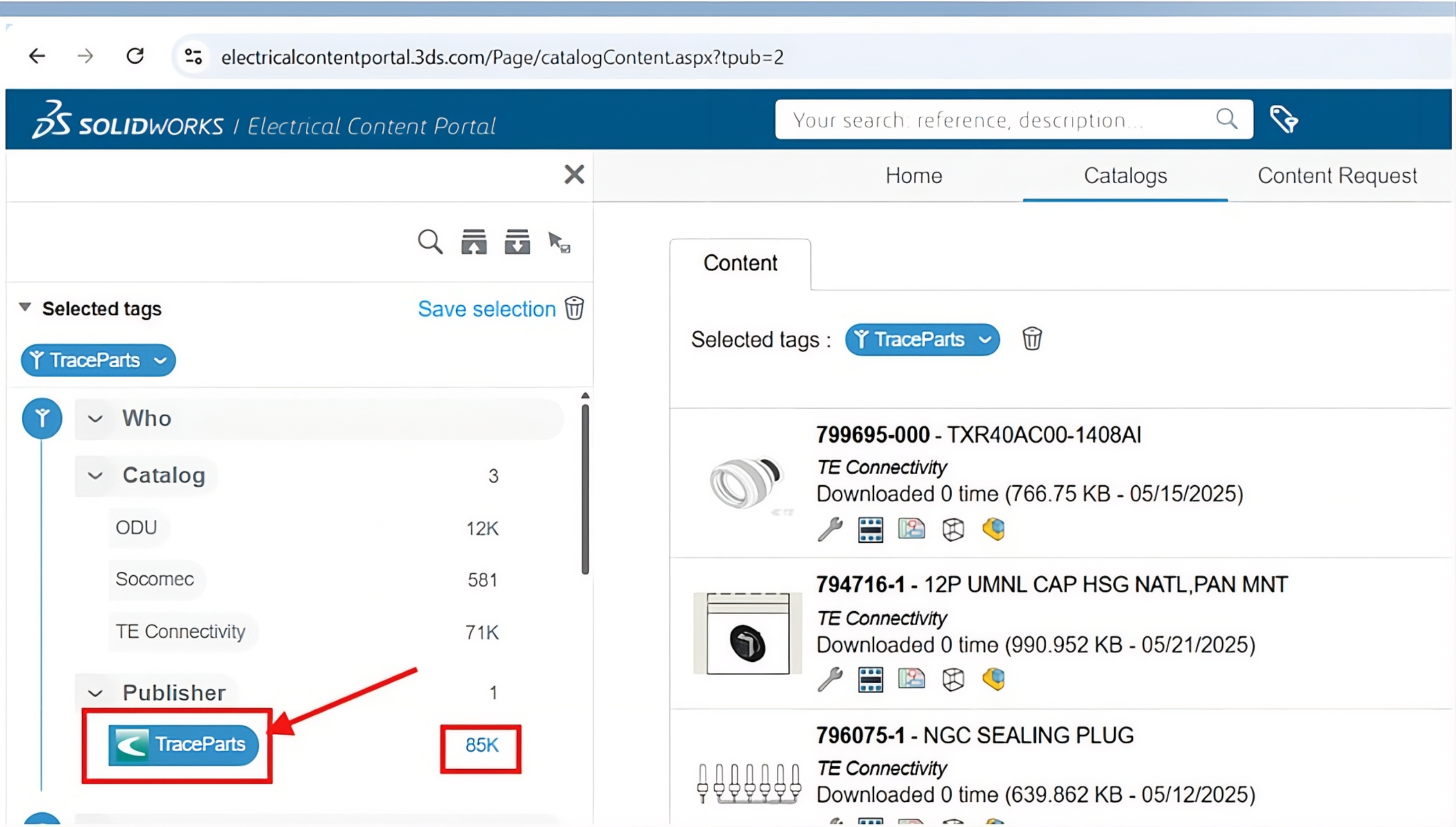Click the wrench icon for part 794716-1
The image size is (1456, 827).
click(830, 679)
